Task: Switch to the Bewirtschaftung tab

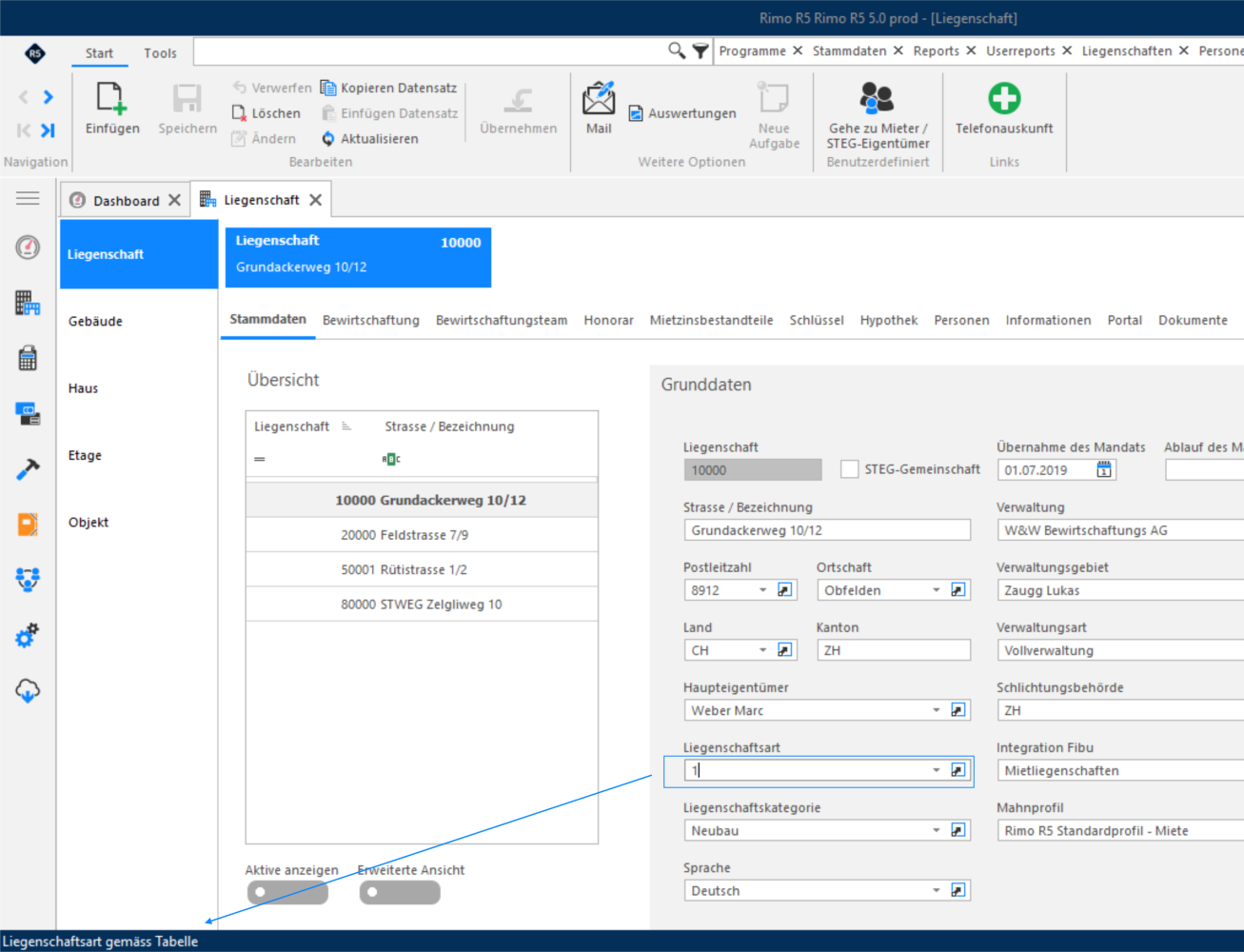Action: click(x=371, y=320)
